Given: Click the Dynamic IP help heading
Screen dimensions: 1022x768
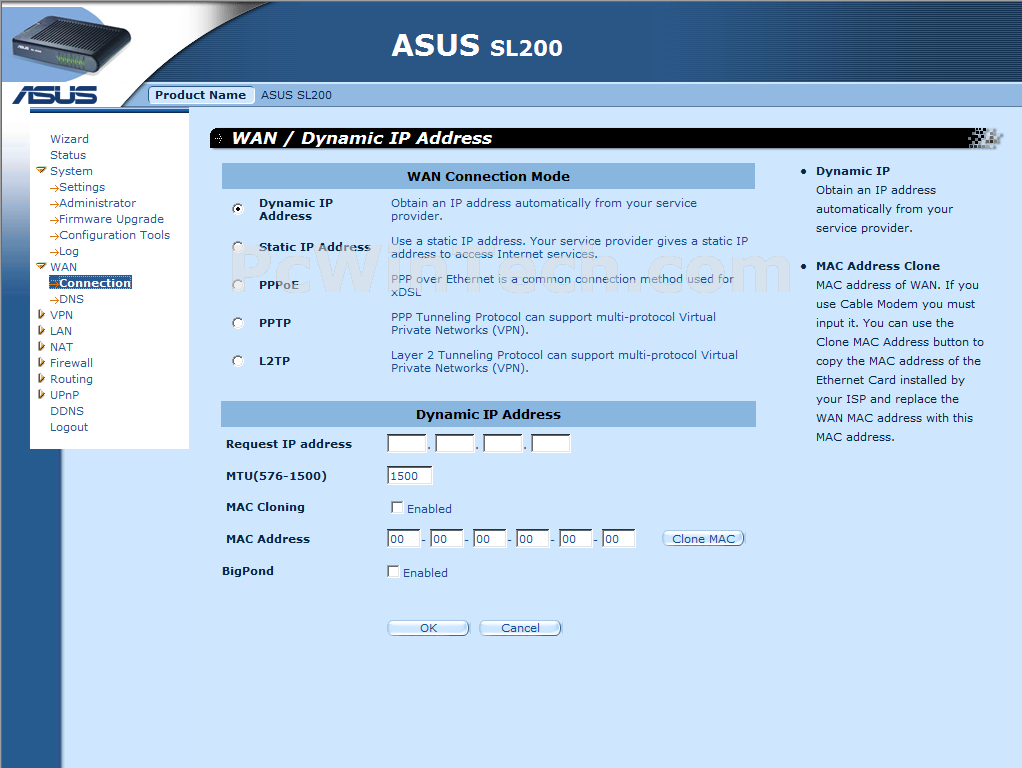Looking at the screenshot, I should pos(853,171).
